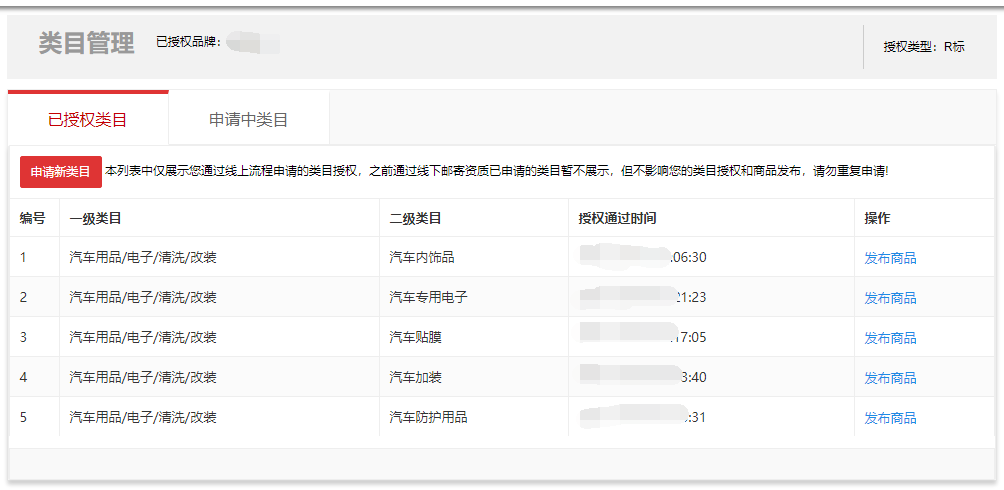Image resolution: width=1004 pixels, height=490 pixels.
Task: Select the 汽车专用电子 category cell
Action: pyautogui.click(x=428, y=298)
